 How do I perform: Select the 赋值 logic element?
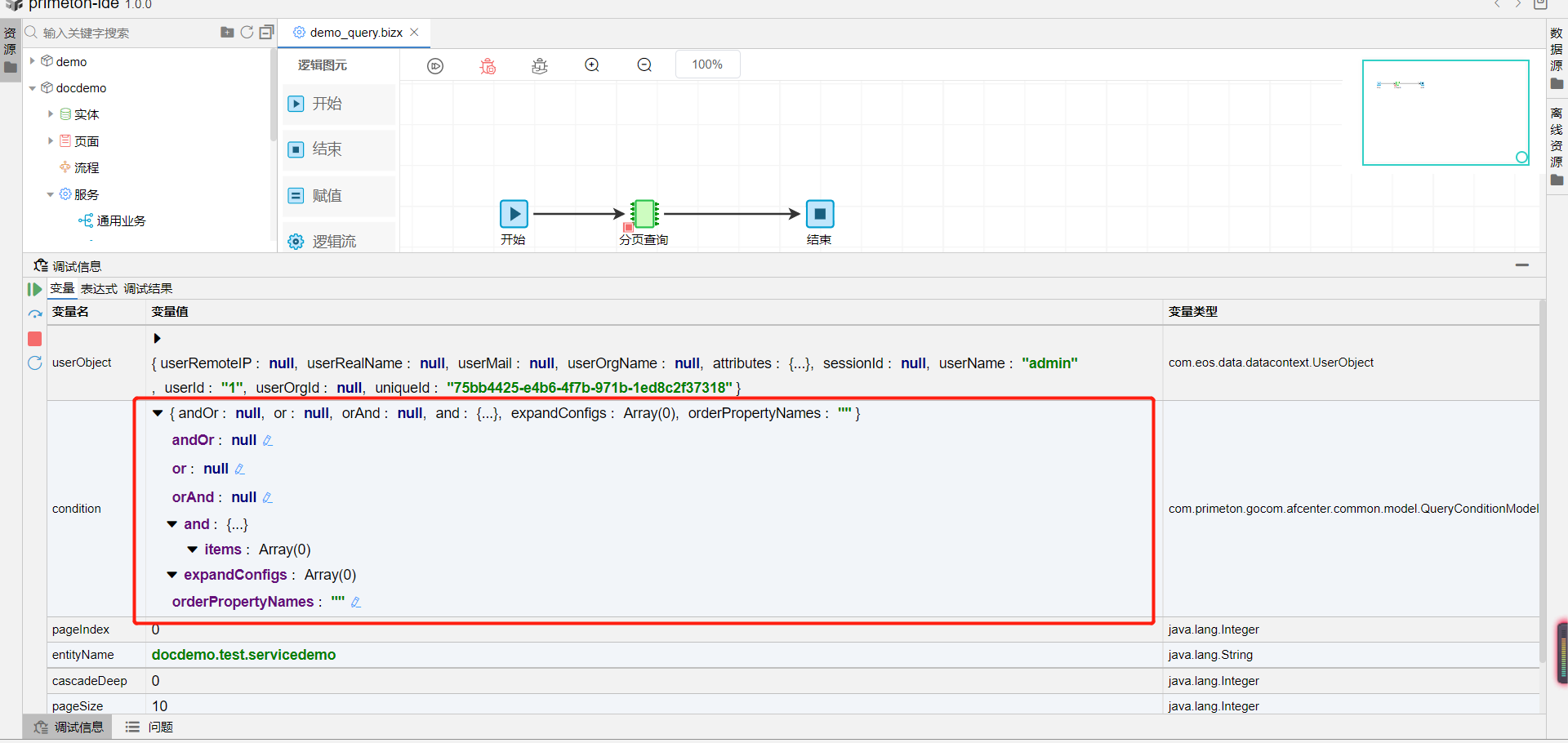pyautogui.click(x=339, y=196)
